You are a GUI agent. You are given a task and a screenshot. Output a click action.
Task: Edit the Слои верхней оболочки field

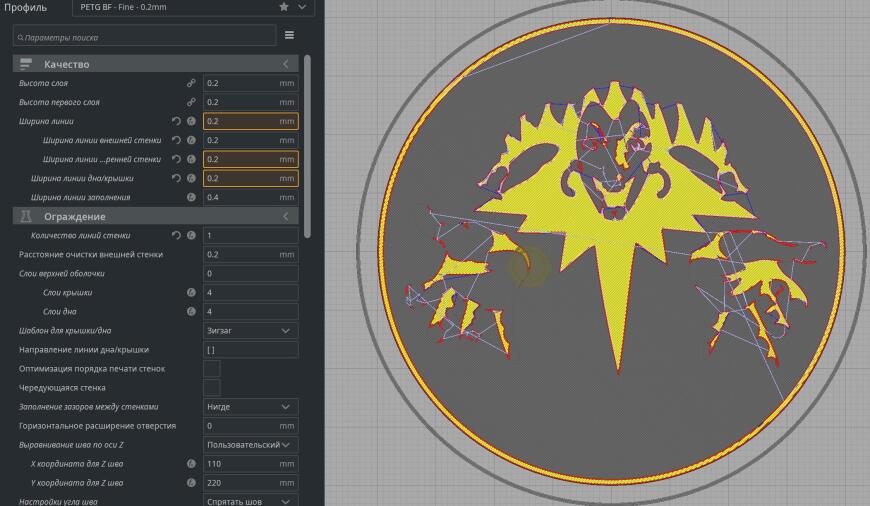(250, 274)
